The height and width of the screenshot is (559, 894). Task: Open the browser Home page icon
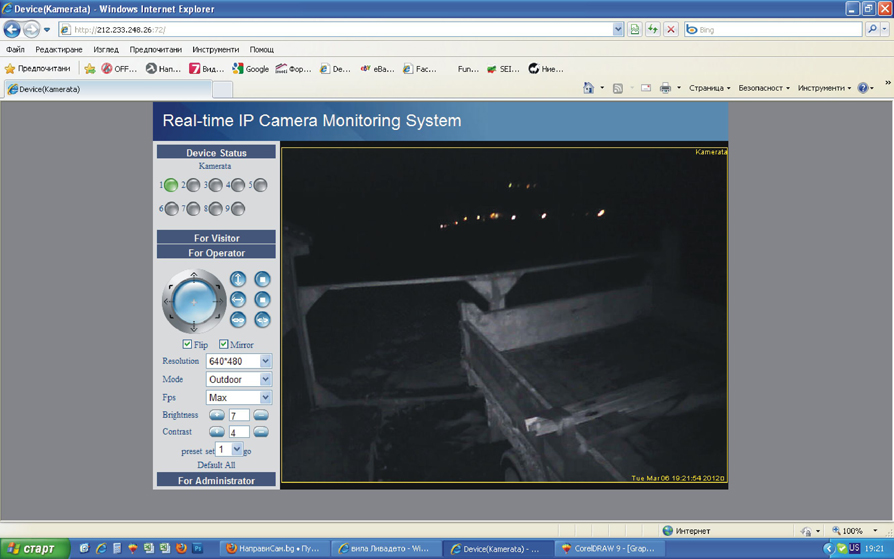click(x=588, y=88)
